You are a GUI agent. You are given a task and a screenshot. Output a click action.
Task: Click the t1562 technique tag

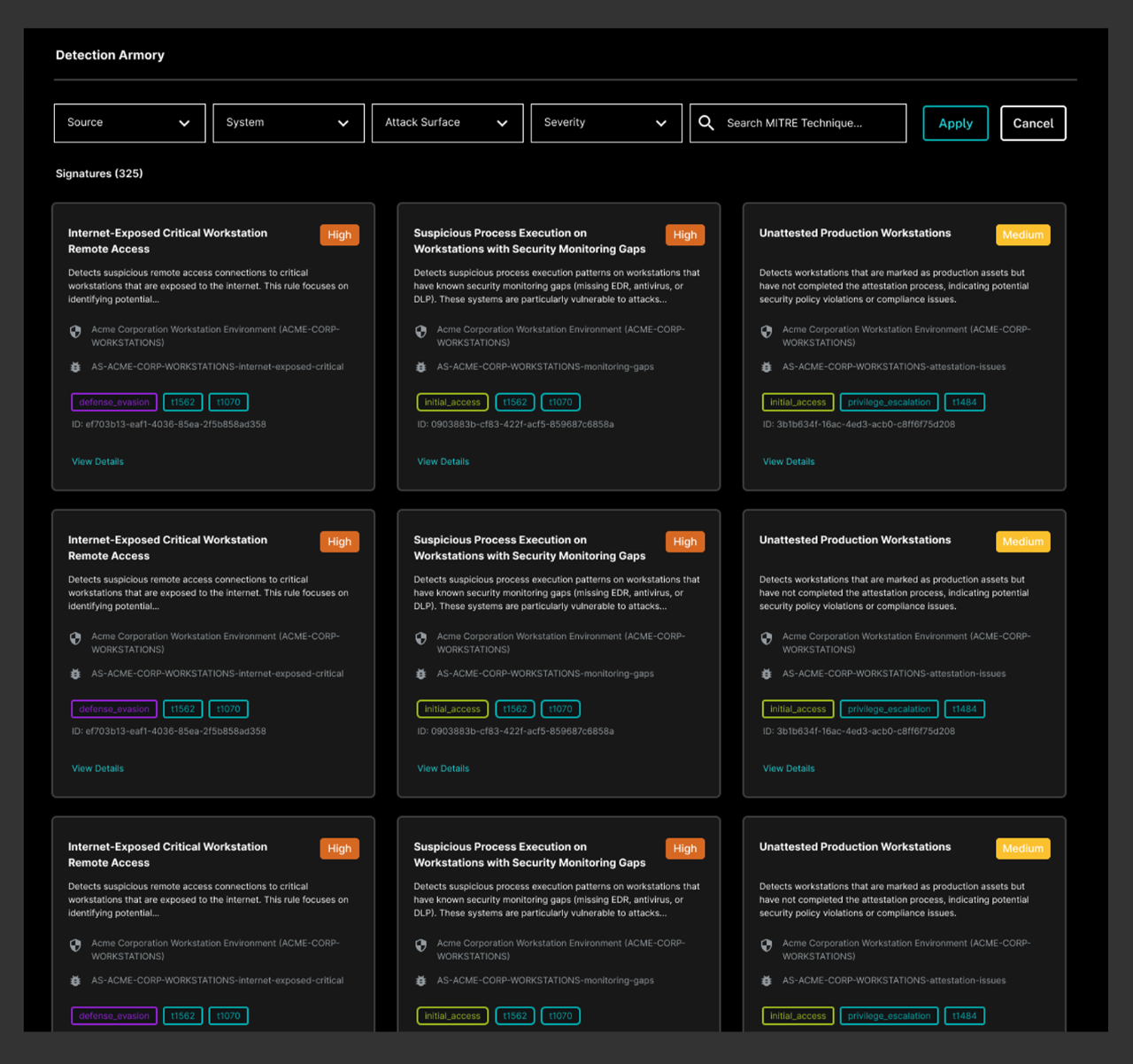182,402
